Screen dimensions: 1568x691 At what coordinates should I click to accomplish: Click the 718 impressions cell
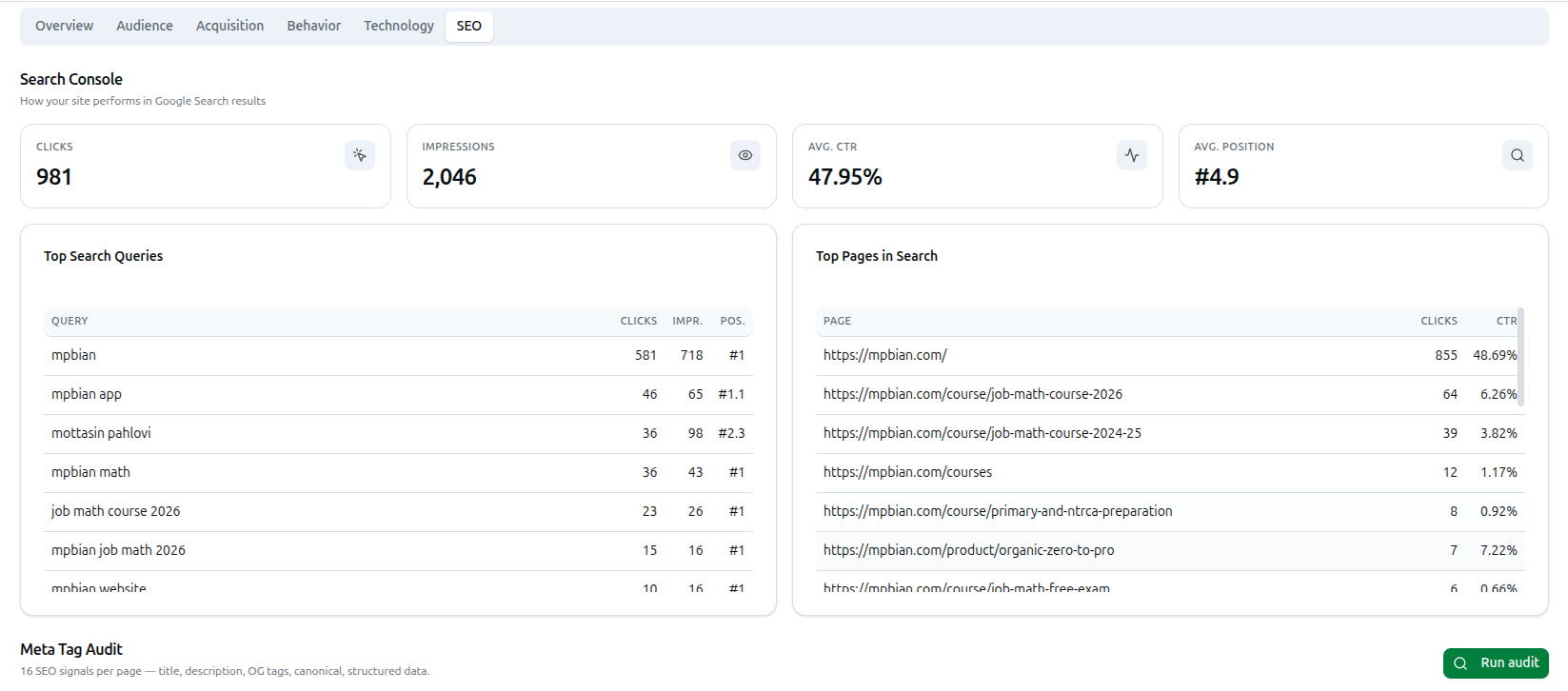pos(691,355)
